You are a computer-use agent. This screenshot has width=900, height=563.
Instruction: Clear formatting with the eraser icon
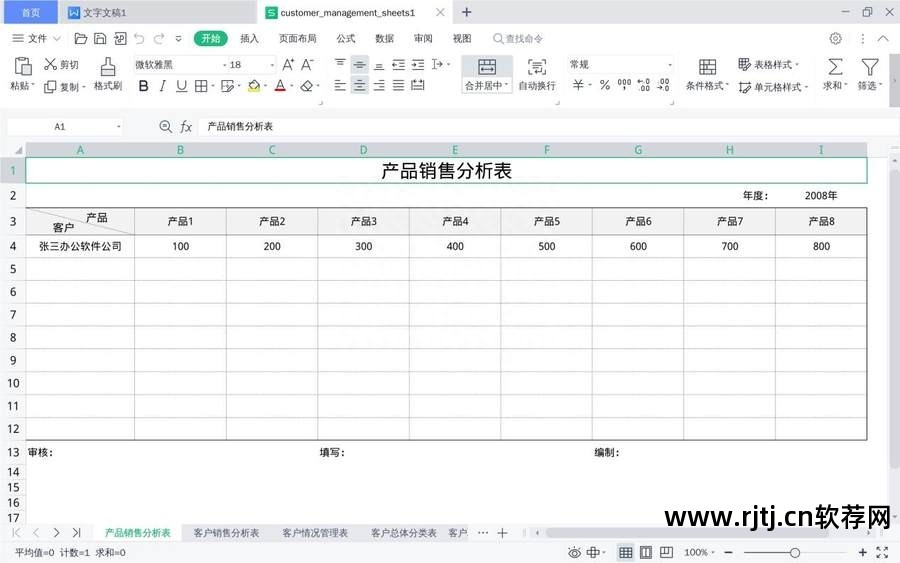(307, 86)
